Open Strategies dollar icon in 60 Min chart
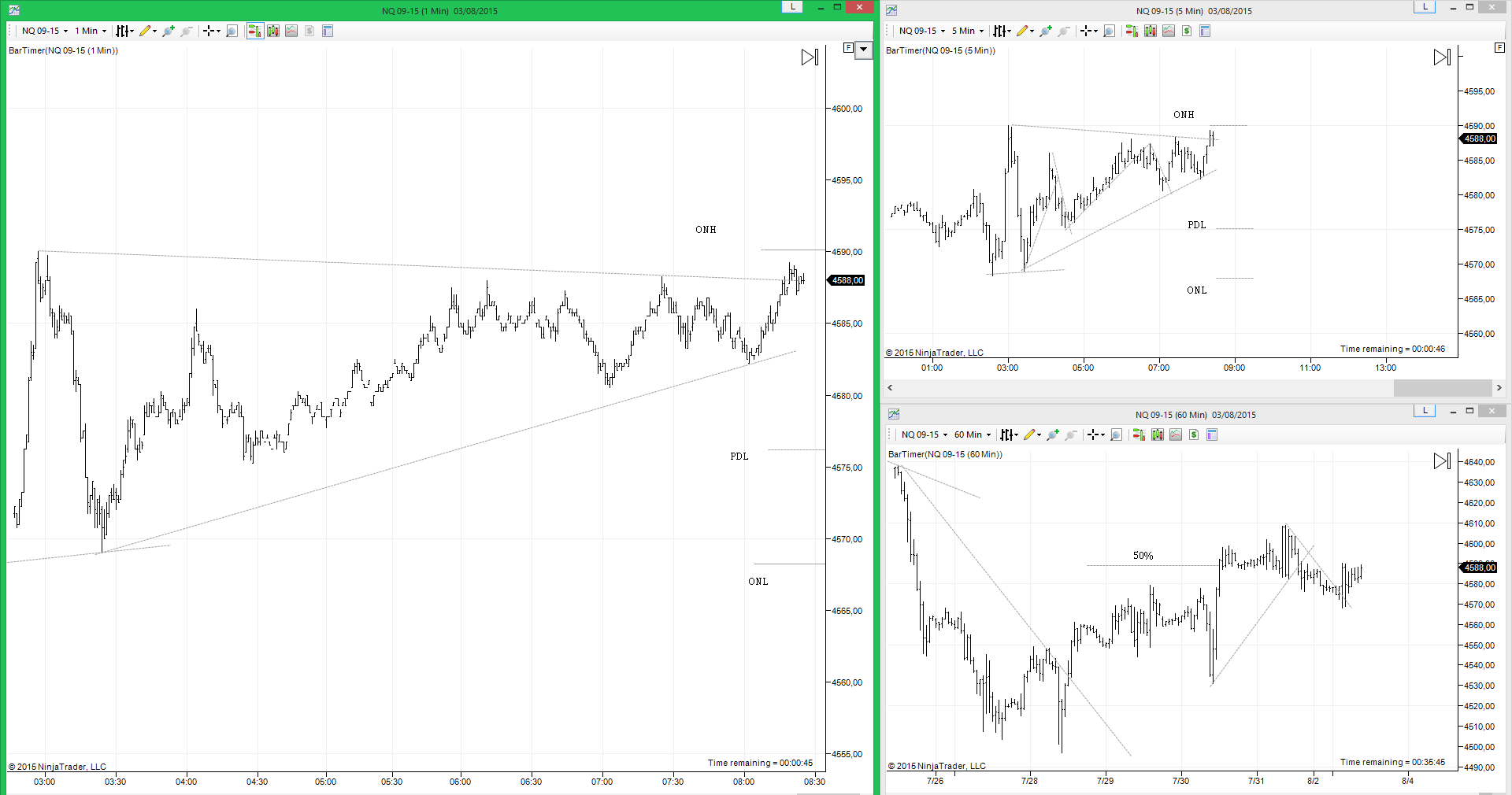The height and width of the screenshot is (795, 1512). click(1194, 434)
